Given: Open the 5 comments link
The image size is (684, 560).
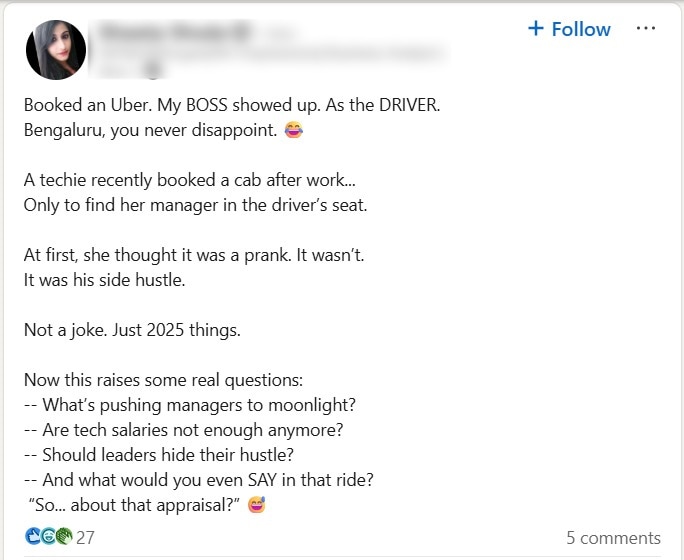Looking at the screenshot, I should (613, 538).
